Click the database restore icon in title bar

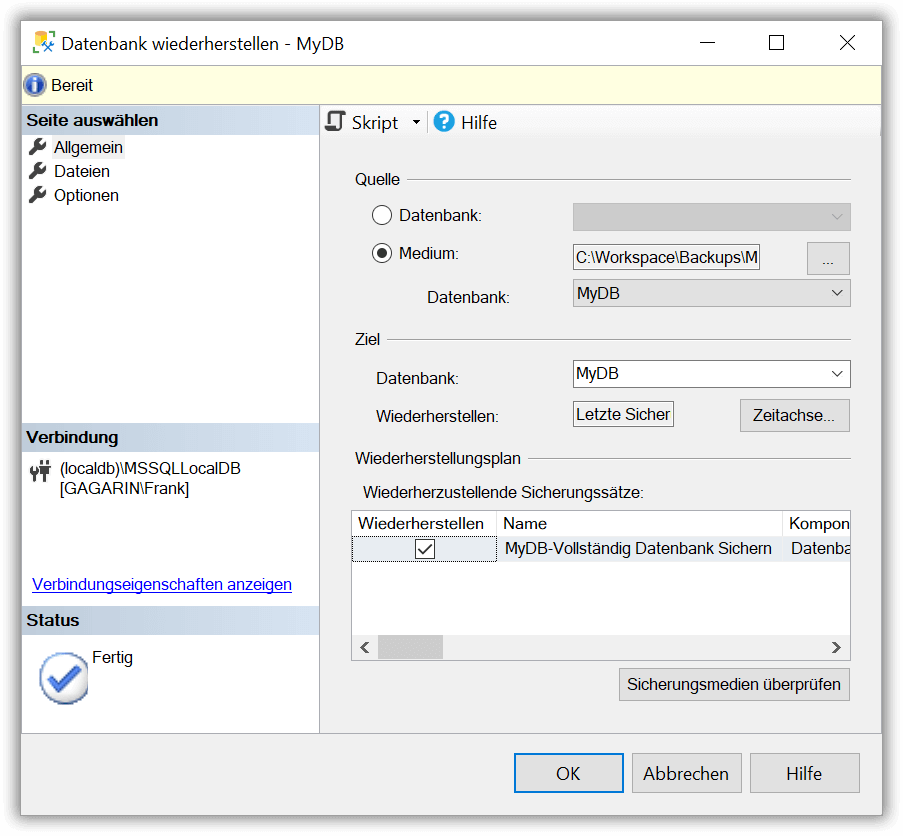[x=44, y=43]
